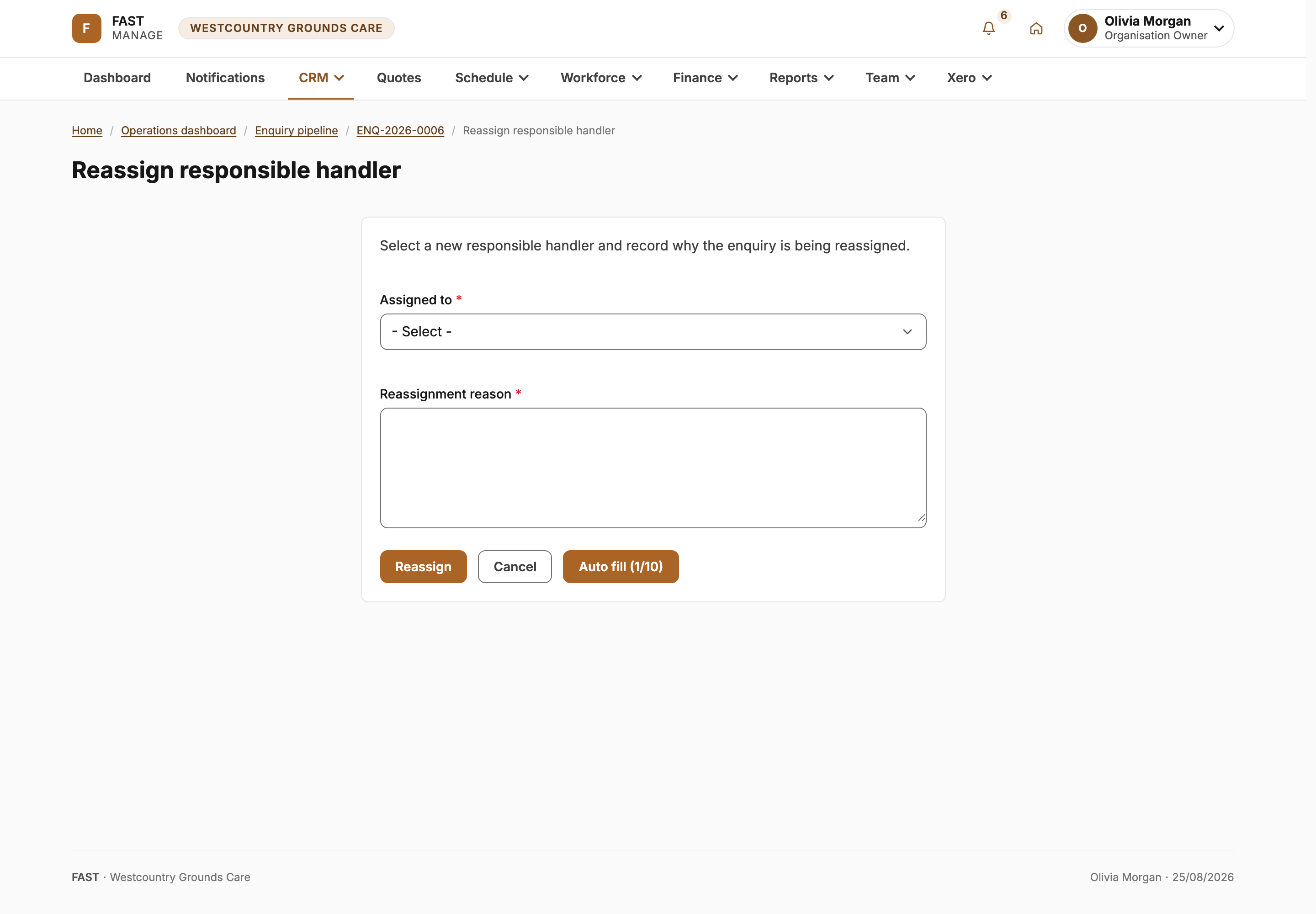Click the home icon in header

tap(1036, 29)
